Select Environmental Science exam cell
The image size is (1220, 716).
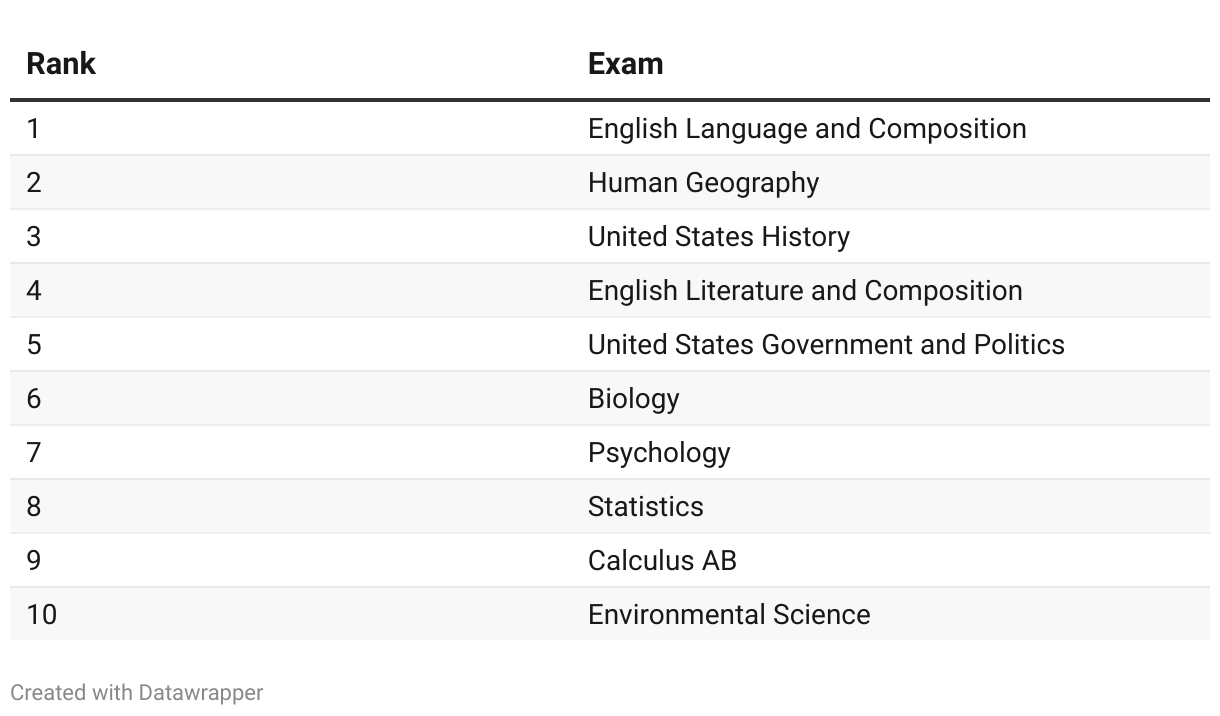tap(729, 614)
